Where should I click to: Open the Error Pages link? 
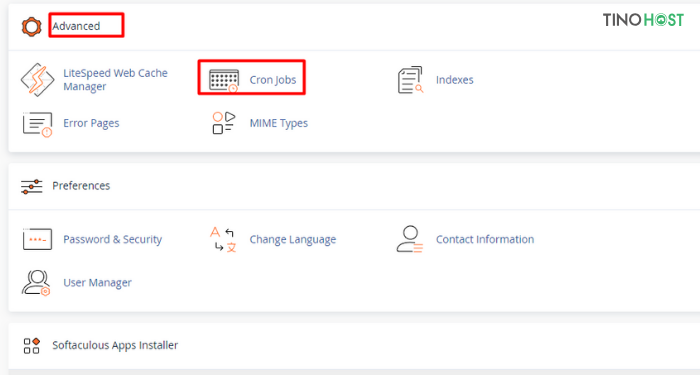coord(91,123)
